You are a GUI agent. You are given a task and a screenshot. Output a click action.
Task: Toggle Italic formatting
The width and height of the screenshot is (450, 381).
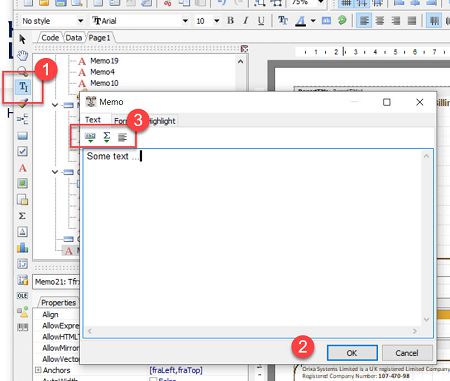(246, 21)
